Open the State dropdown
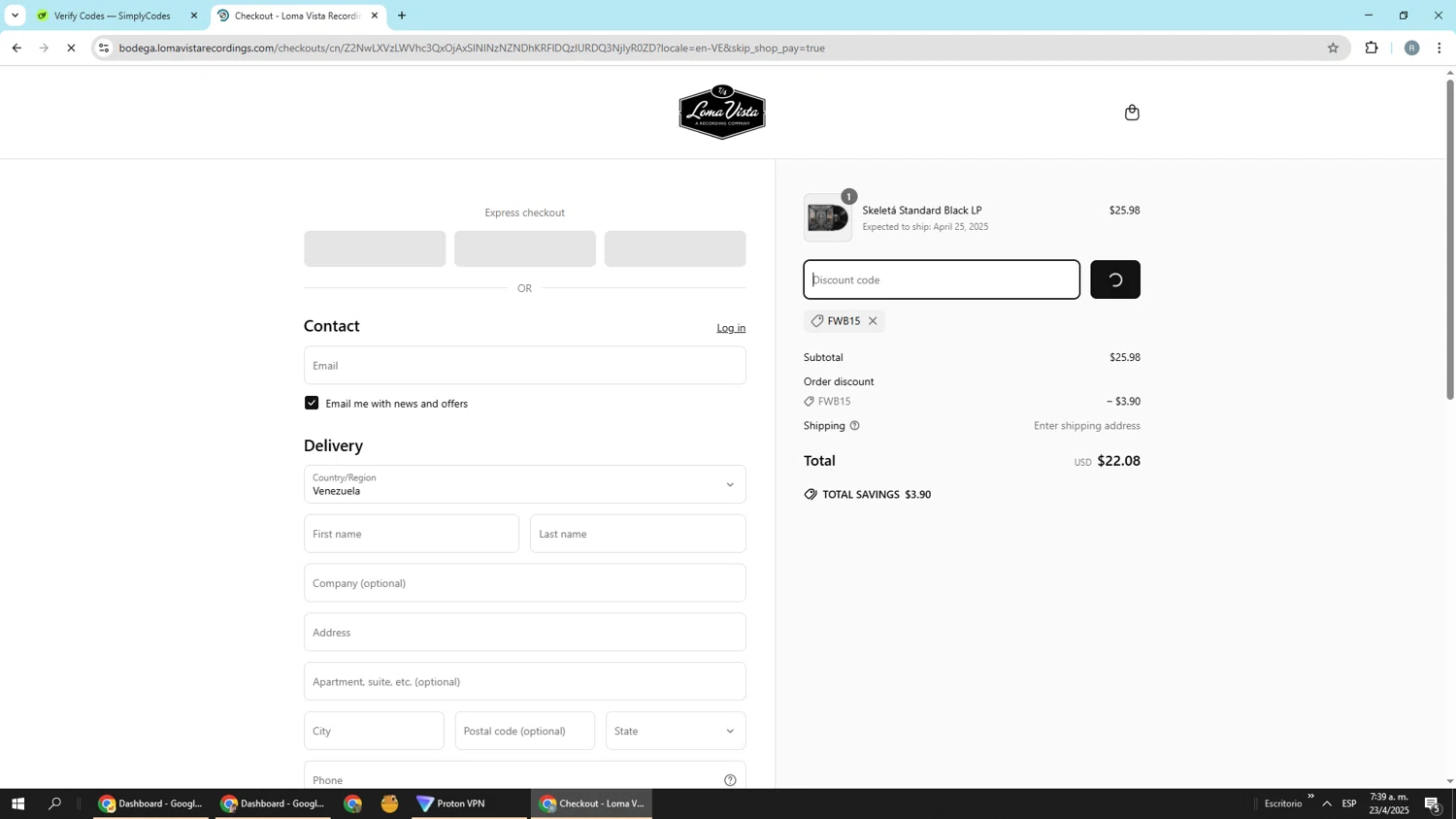 pyautogui.click(x=676, y=731)
